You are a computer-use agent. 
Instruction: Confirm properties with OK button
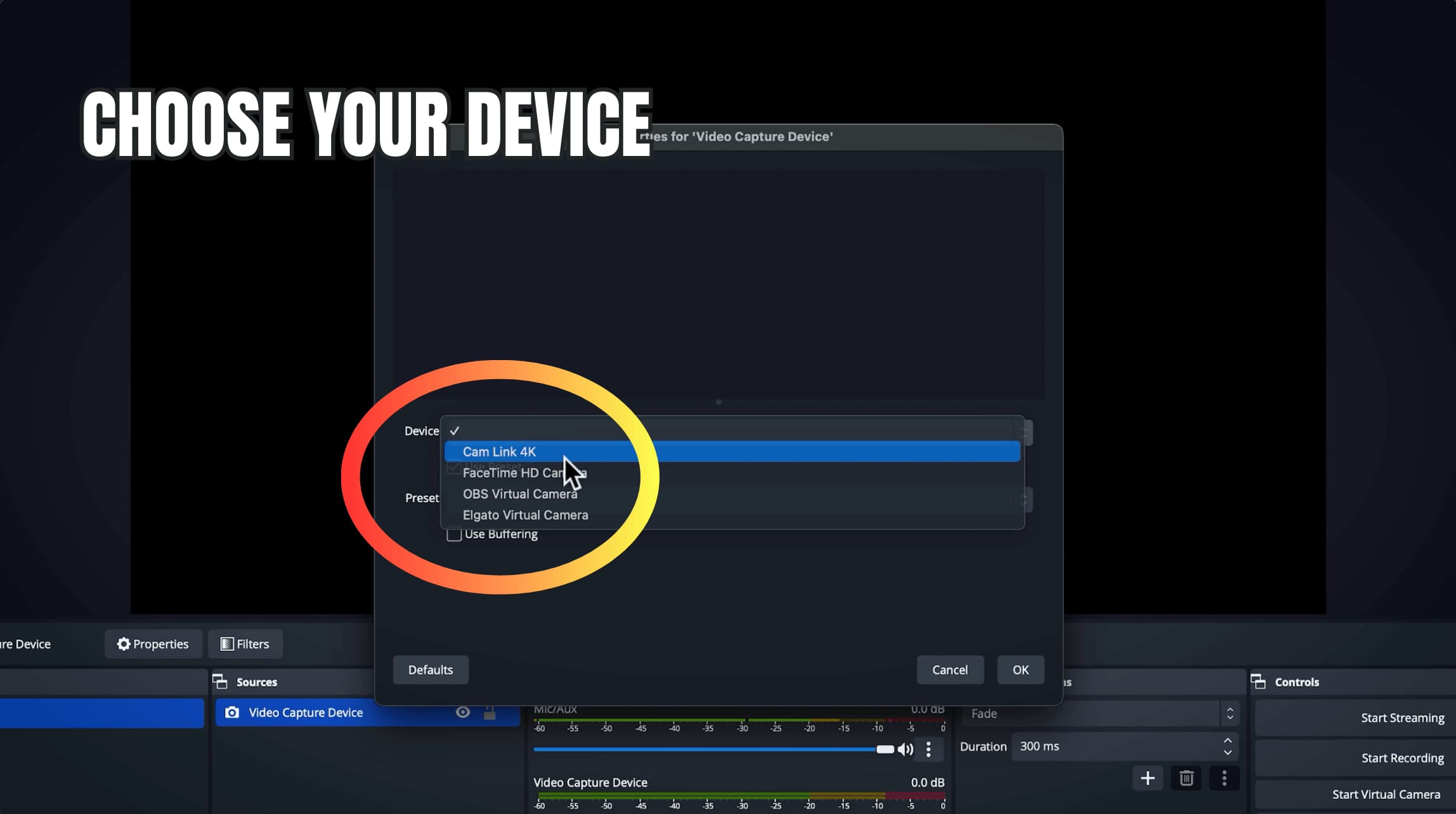(1020, 669)
